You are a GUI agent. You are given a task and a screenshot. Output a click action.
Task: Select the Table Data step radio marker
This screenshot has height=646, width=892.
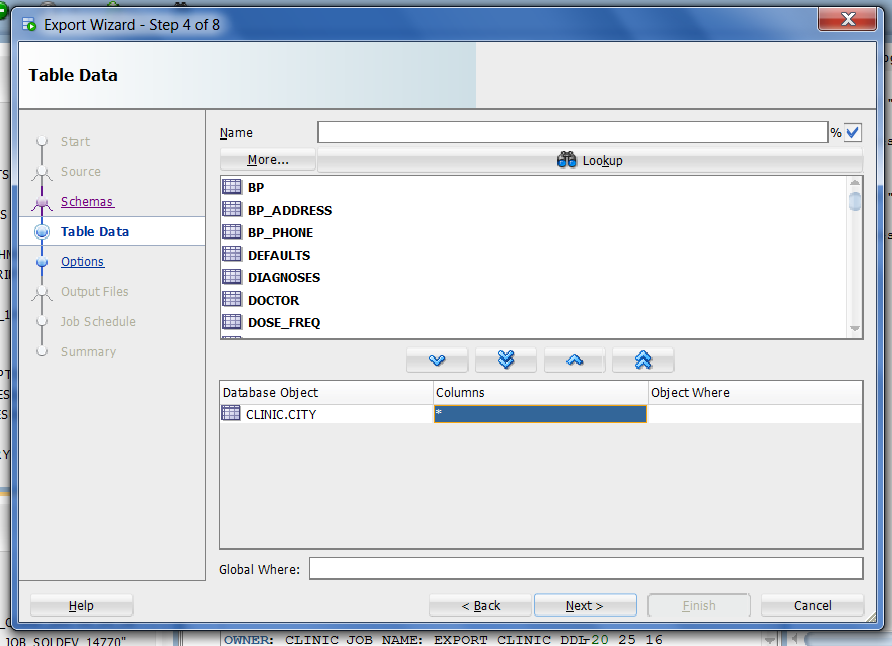(x=41, y=231)
